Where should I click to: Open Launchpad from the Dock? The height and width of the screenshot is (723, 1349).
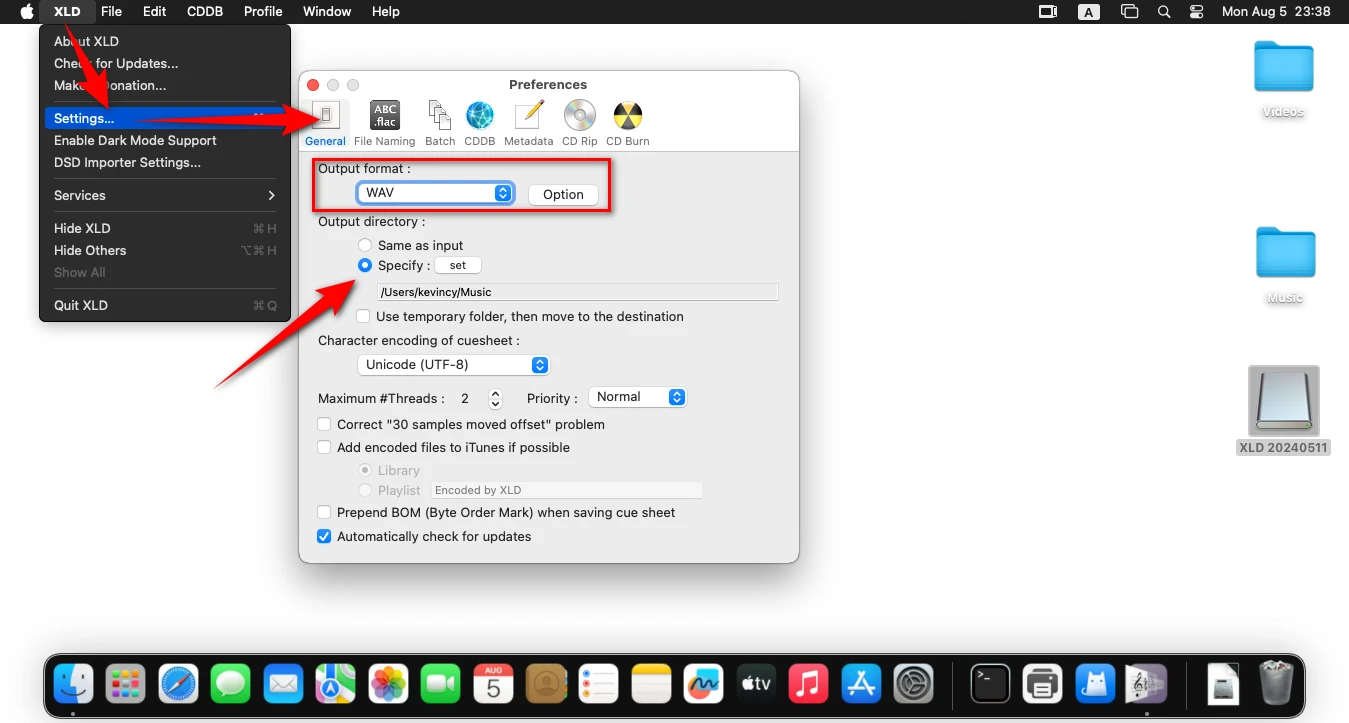click(126, 684)
